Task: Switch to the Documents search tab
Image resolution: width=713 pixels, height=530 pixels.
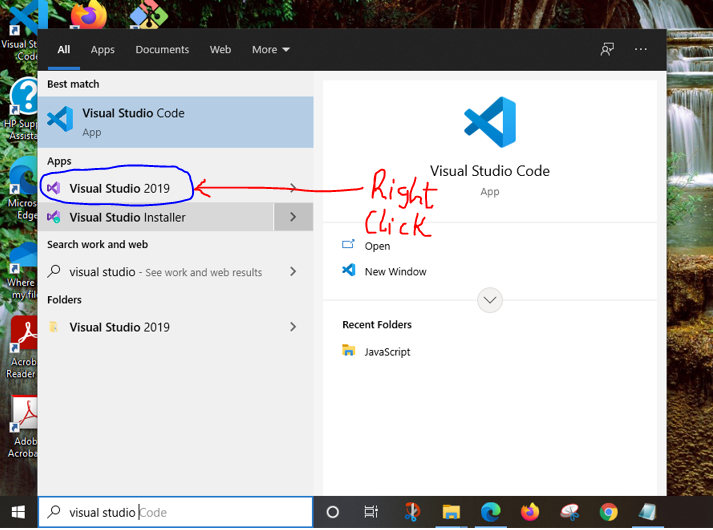Action: [x=162, y=50]
